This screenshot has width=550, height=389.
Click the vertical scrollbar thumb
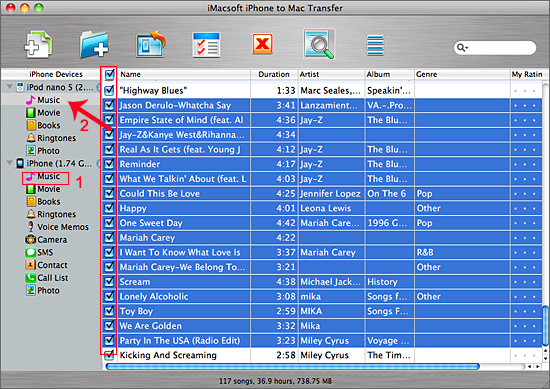click(545, 326)
